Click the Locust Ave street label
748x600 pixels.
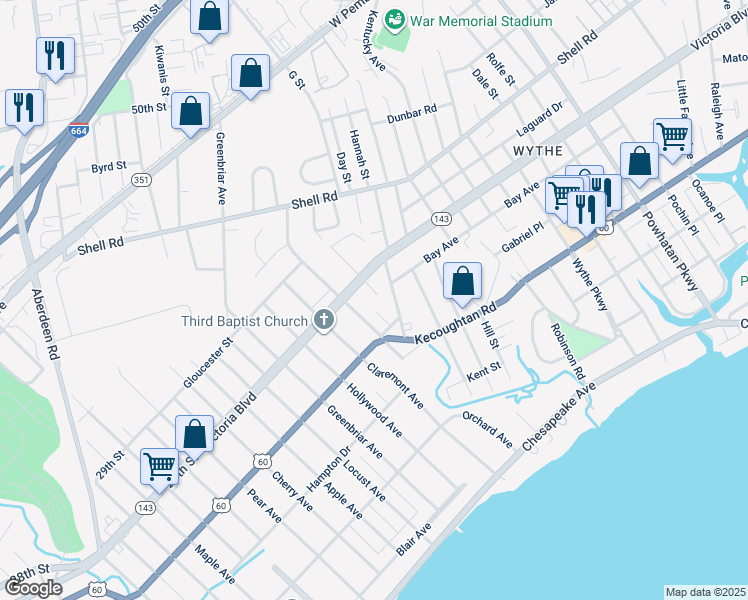[x=364, y=481]
